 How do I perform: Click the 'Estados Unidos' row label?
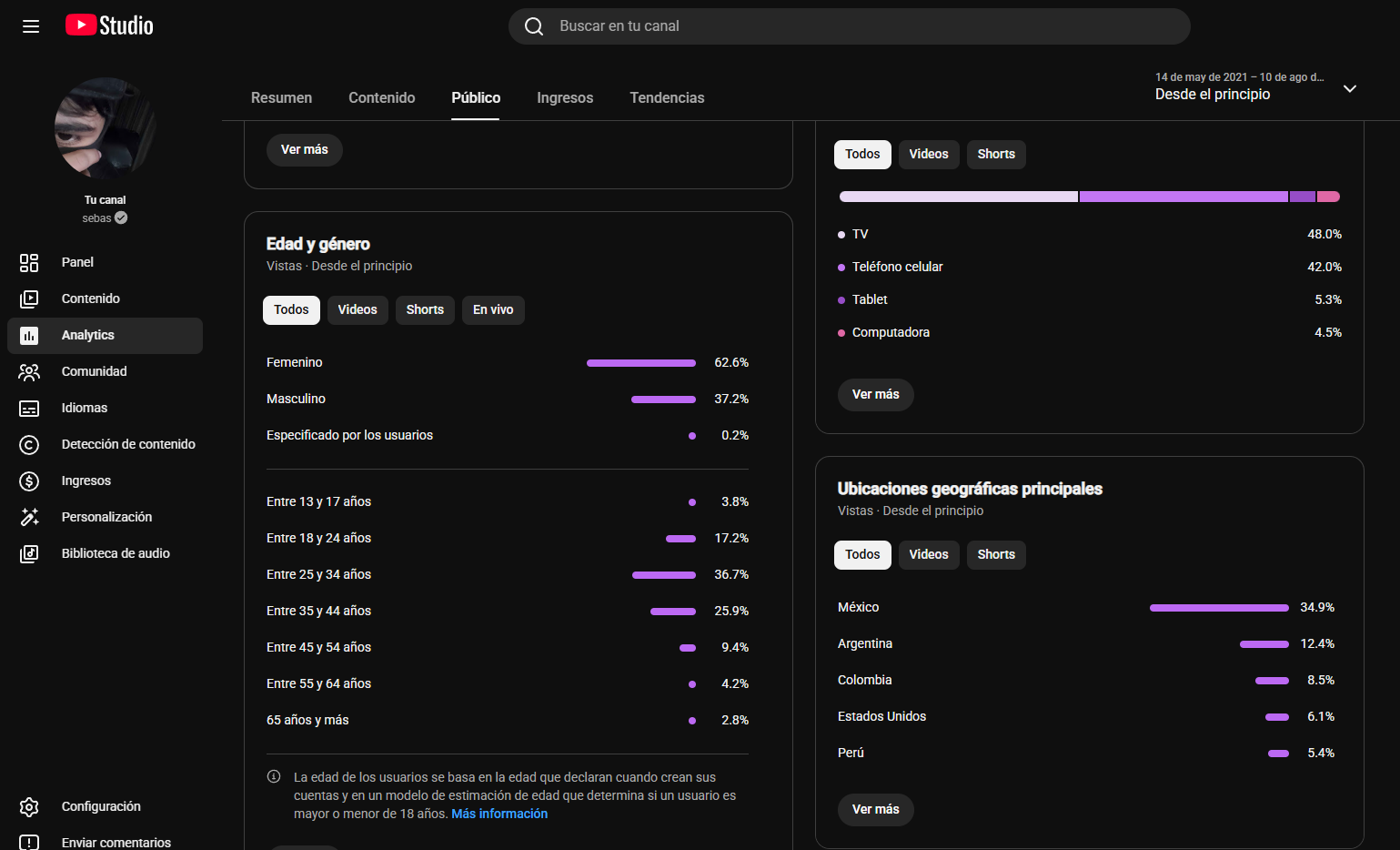[x=881, y=716]
